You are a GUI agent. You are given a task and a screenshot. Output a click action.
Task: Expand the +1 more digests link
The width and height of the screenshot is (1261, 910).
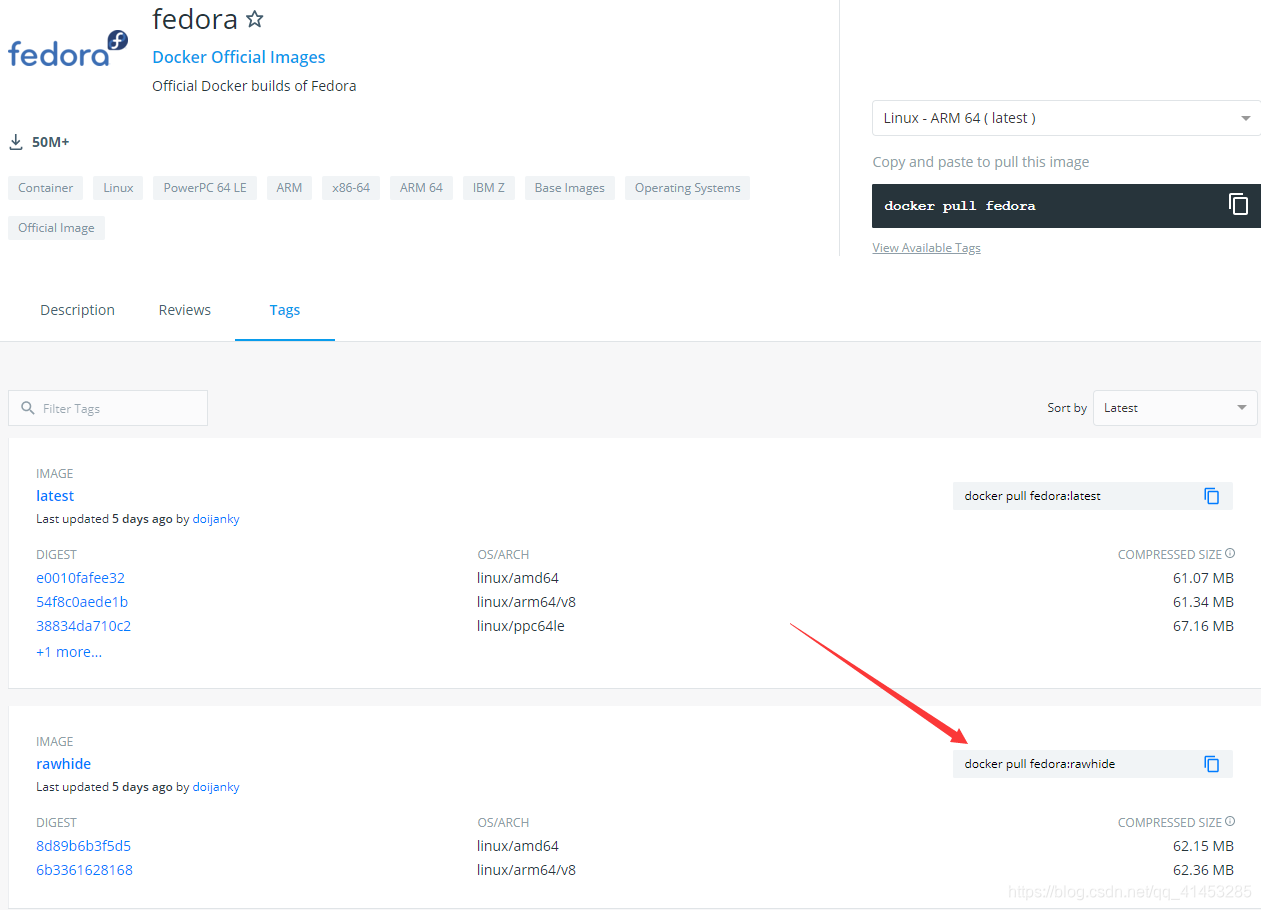tap(69, 652)
